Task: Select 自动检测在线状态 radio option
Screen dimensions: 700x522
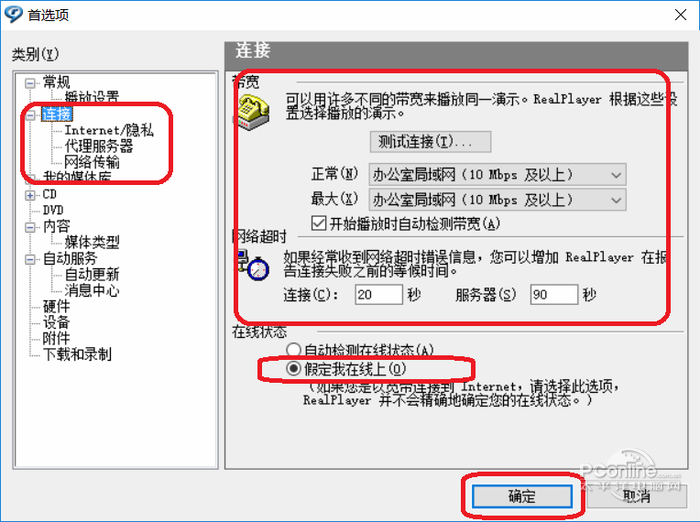Action: [293, 349]
